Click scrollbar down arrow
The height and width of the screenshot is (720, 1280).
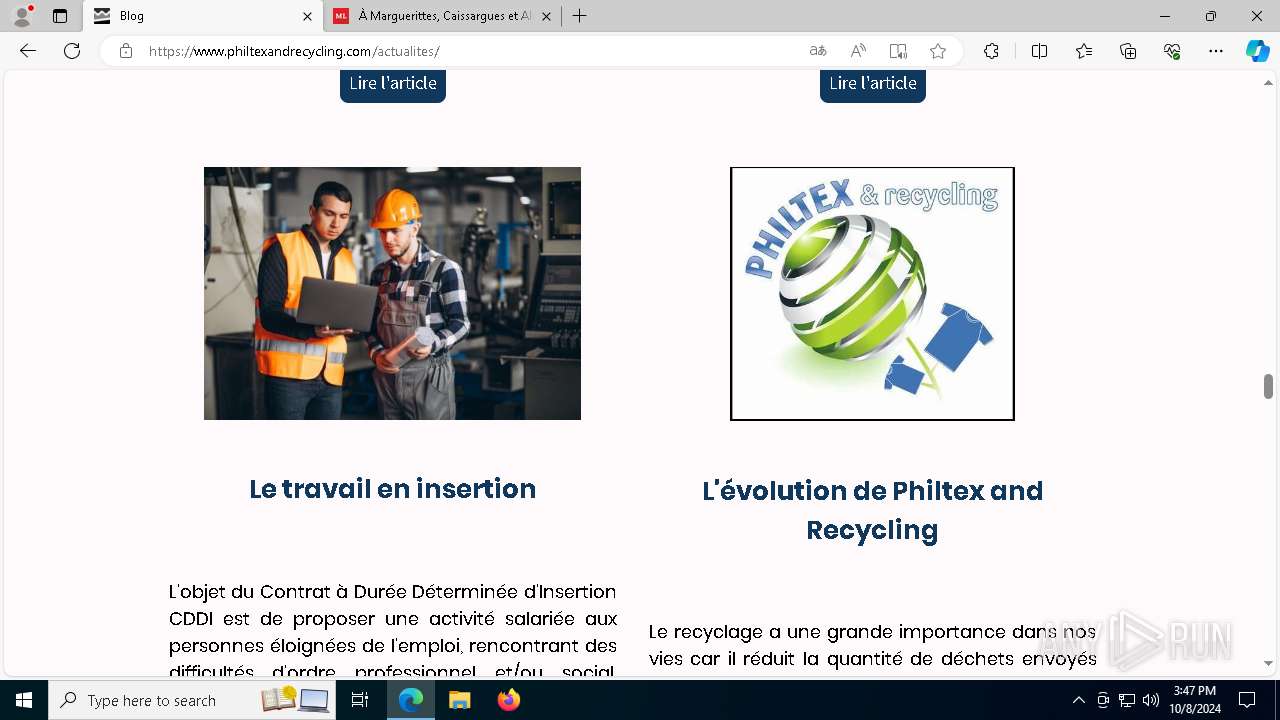[1268, 663]
